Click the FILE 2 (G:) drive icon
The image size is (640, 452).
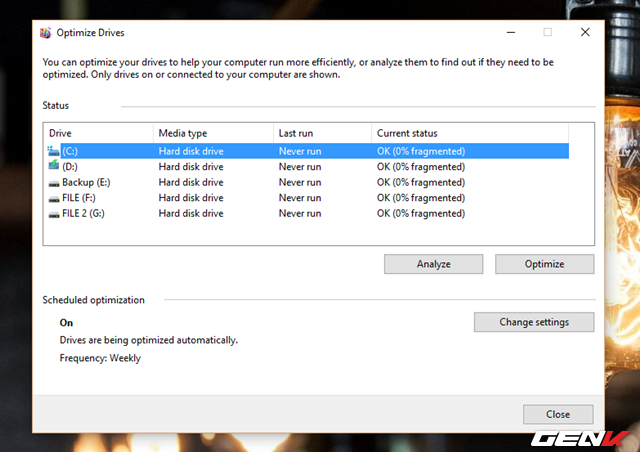pyautogui.click(x=54, y=215)
